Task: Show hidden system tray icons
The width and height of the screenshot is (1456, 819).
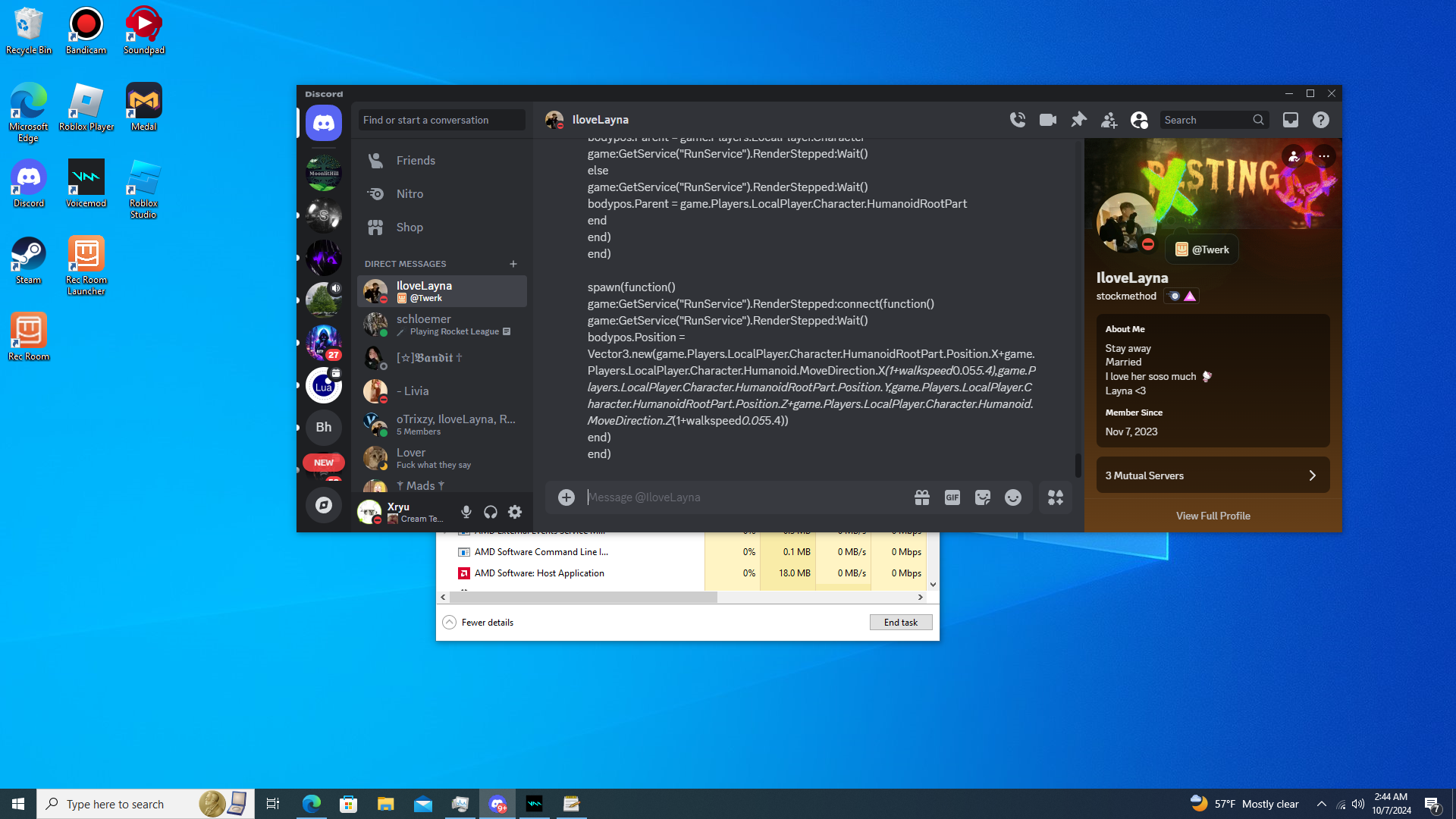Action: coord(1322,804)
